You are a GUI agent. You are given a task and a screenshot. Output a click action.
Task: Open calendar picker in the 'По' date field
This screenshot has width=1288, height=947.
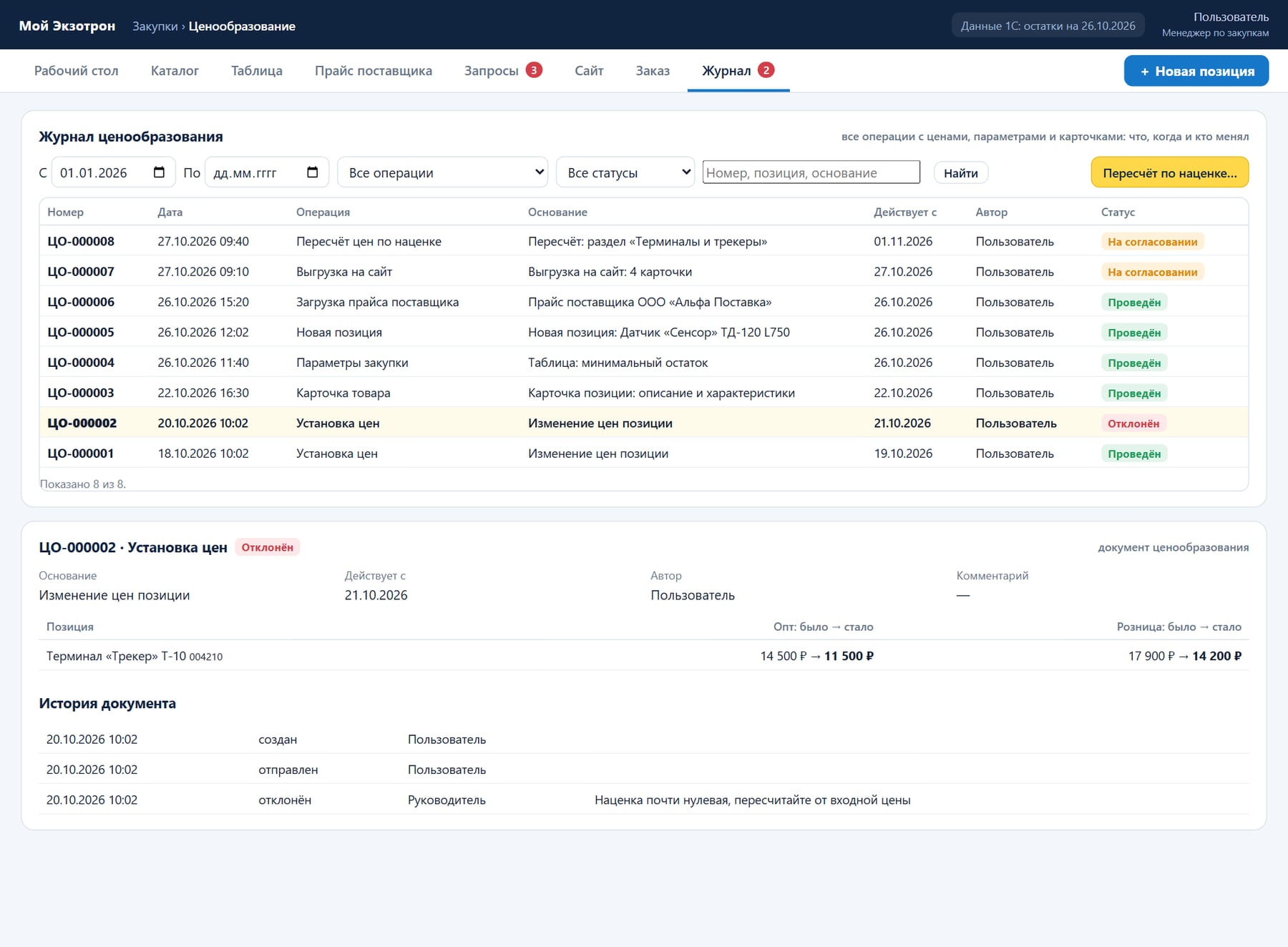[312, 172]
